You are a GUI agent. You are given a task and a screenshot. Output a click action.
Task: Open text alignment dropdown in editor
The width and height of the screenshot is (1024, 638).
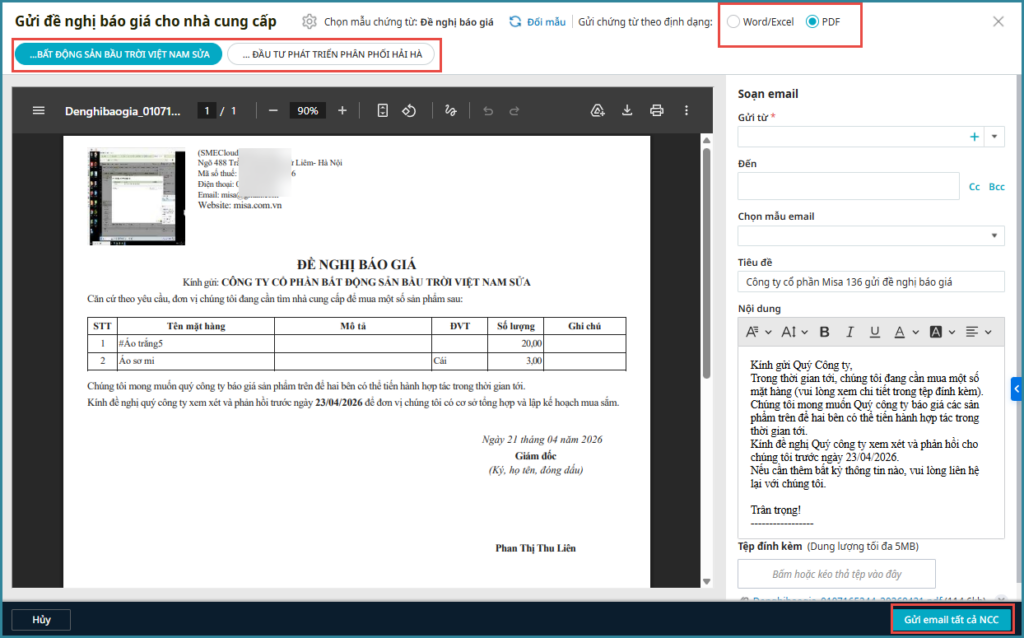[979, 332]
